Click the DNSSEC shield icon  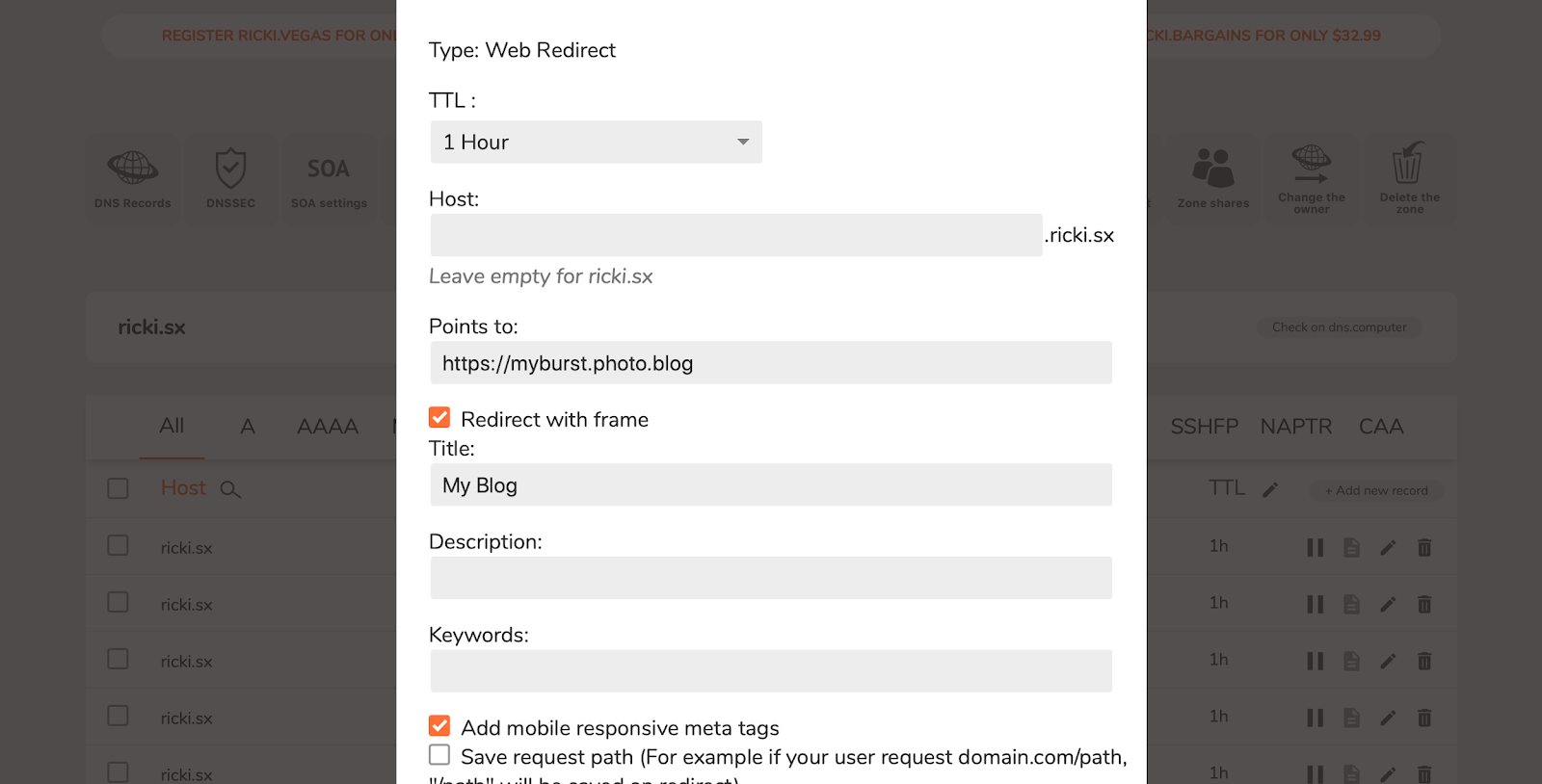coord(230,169)
